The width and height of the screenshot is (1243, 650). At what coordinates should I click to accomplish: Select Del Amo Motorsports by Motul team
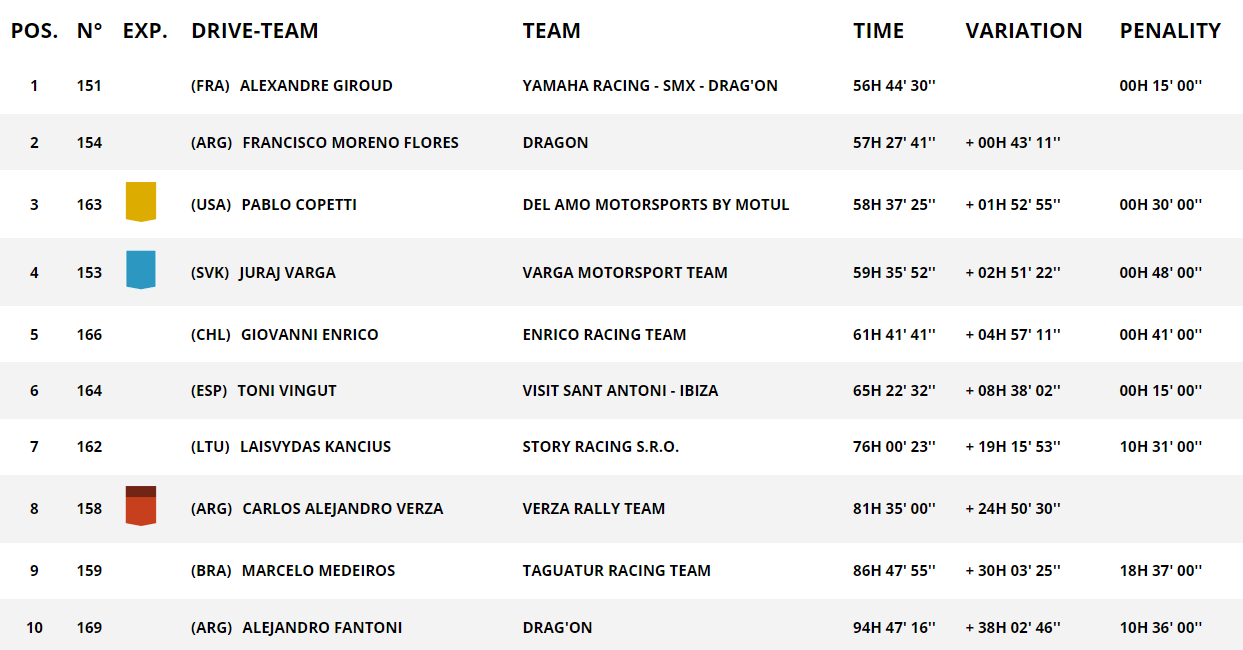(656, 205)
